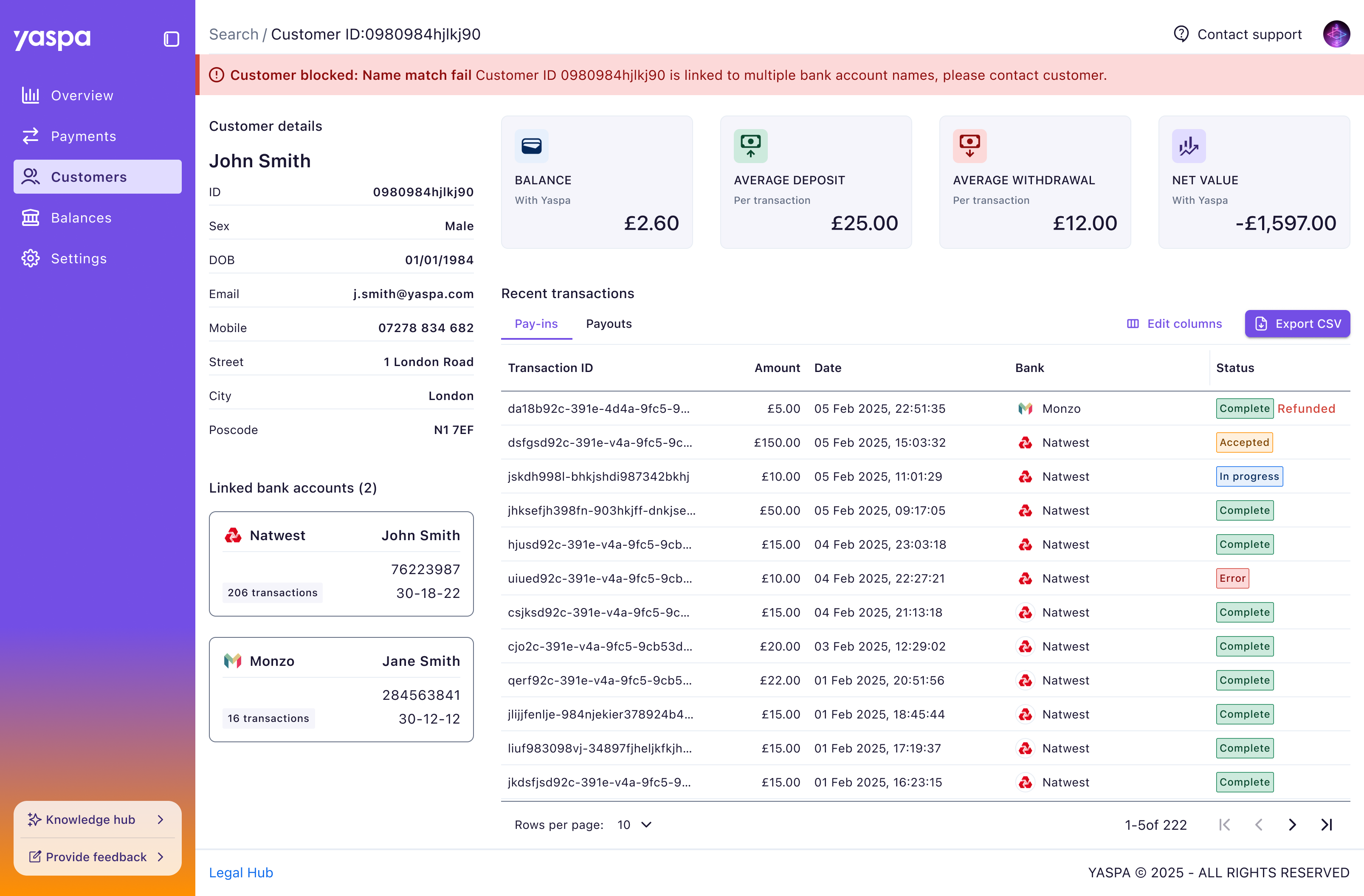The image size is (1364, 896).
Task: Open the Legal Hub link
Action: click(241, 872)
